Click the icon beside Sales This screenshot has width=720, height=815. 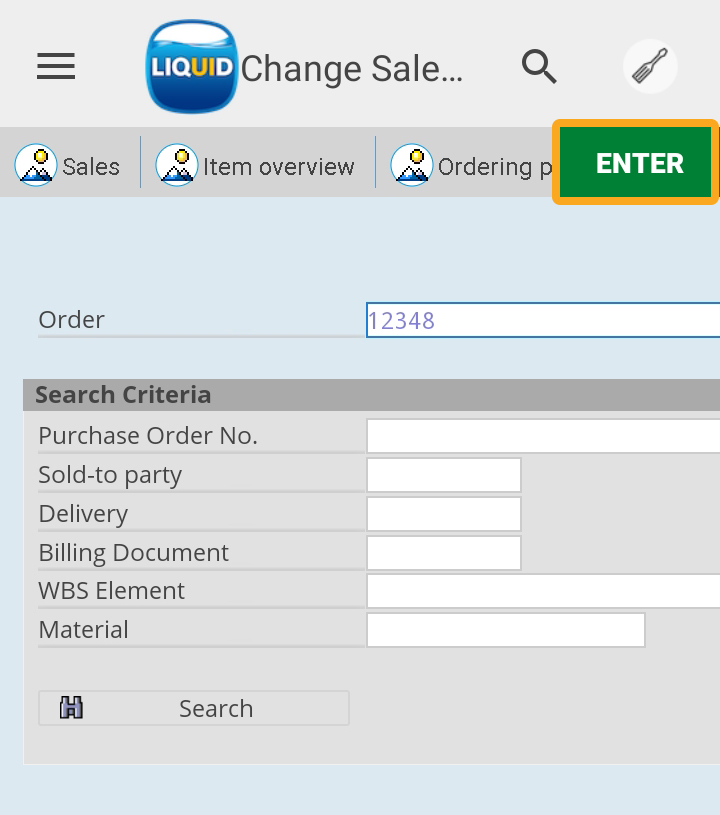(36, 166)
